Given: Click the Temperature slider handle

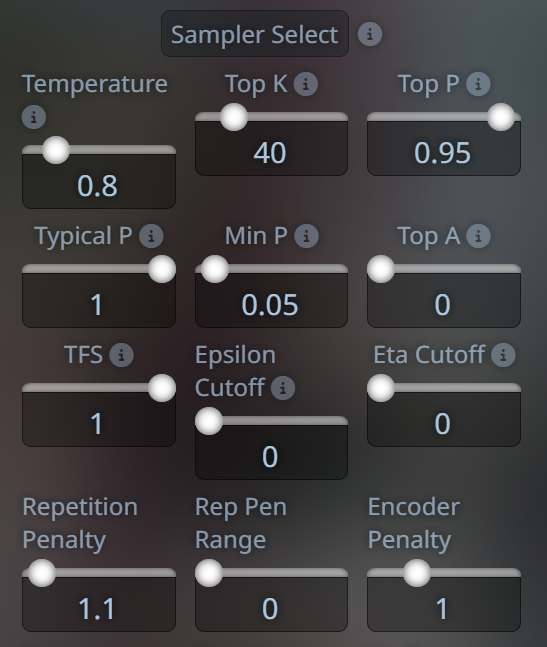Looking at the screenshot, I should [x=56, y=150].
